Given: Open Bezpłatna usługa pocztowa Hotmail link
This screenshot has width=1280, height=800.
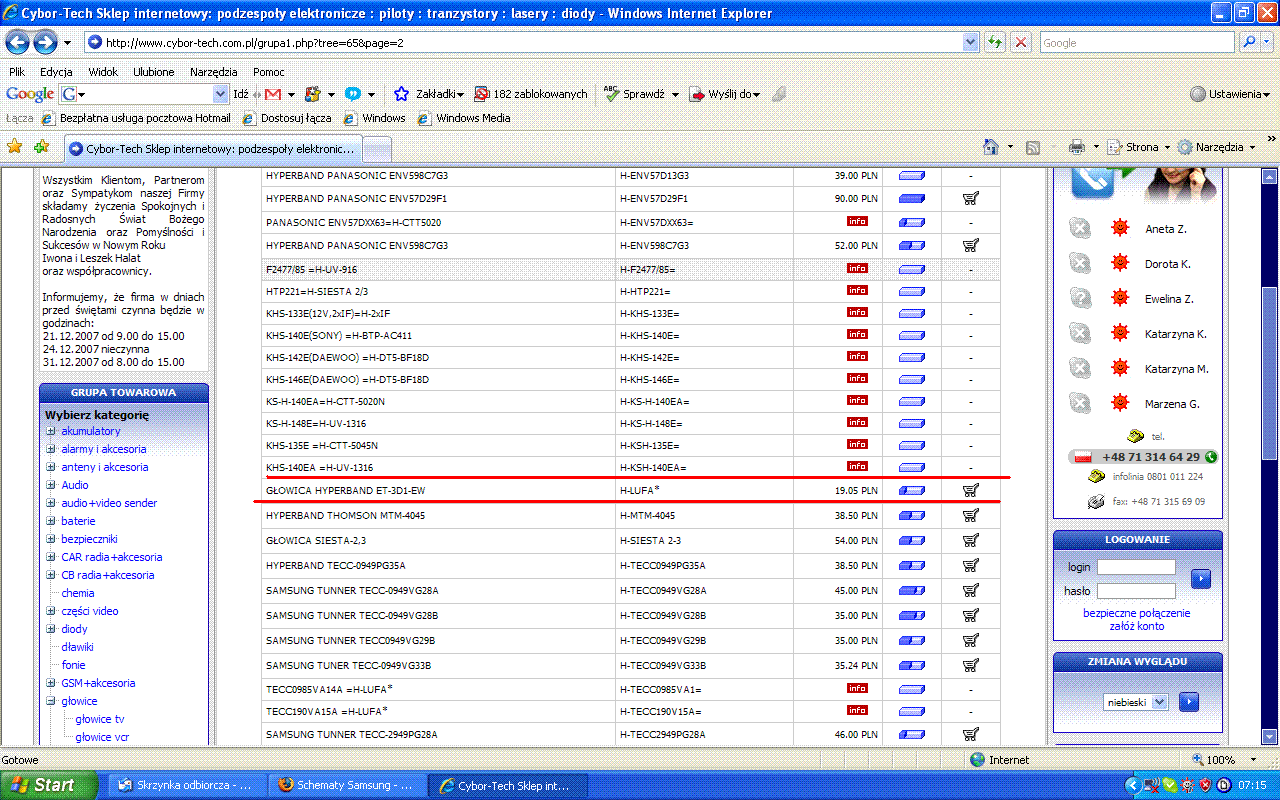Looking at the screenshot, I should coord(136,118).
